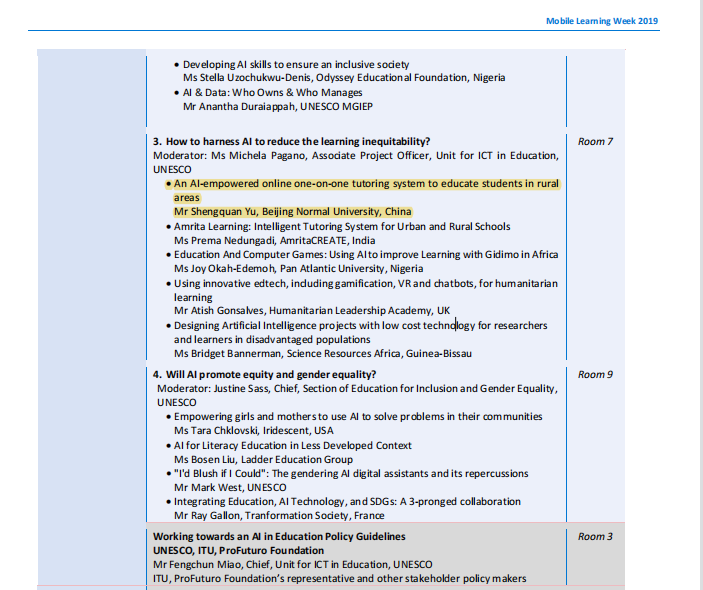
Task: Click the "Room 3" label
Action: pyautogui.click(x=595, y=537)
